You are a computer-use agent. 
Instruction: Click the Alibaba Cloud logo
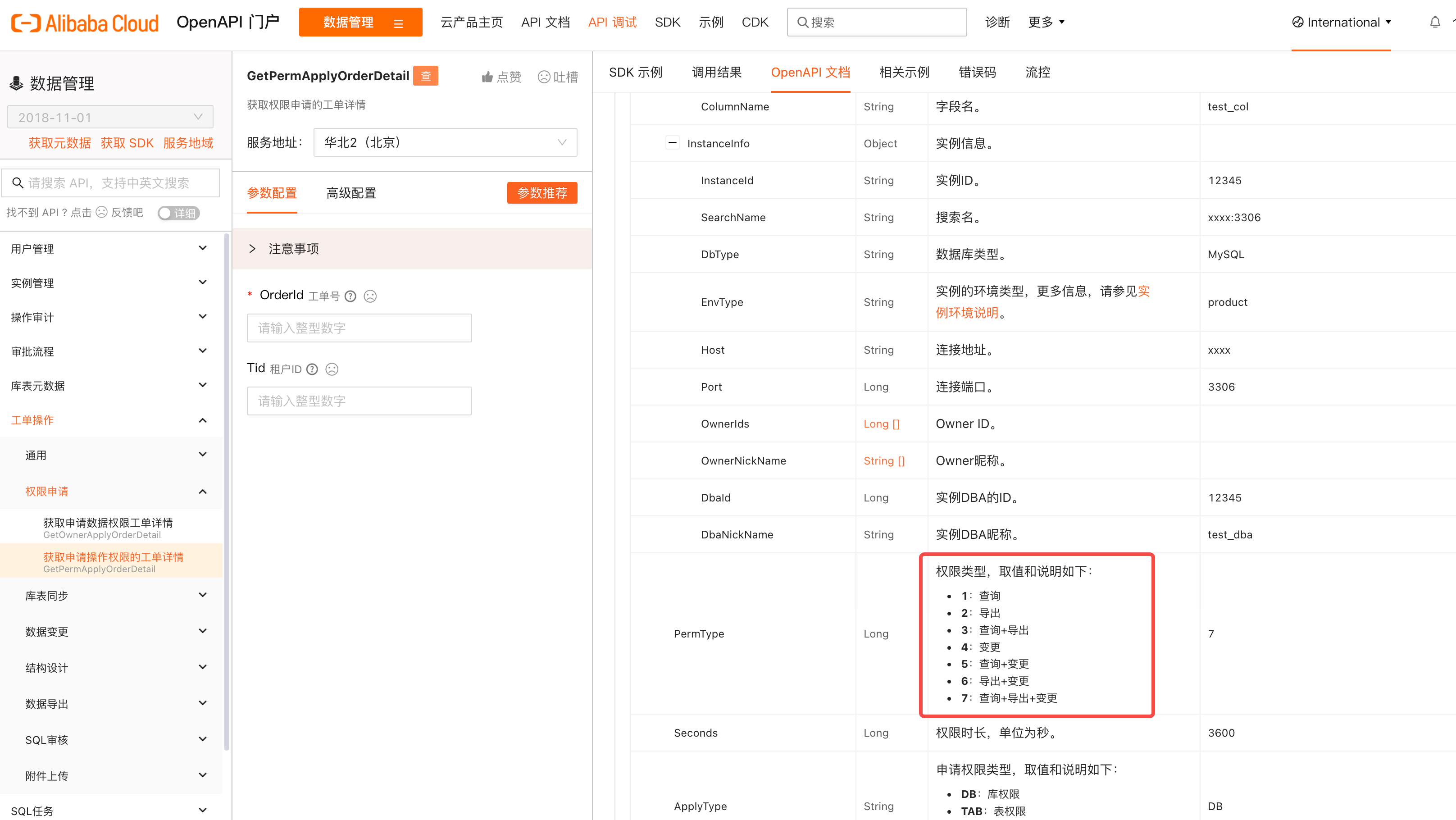[85, 23]
